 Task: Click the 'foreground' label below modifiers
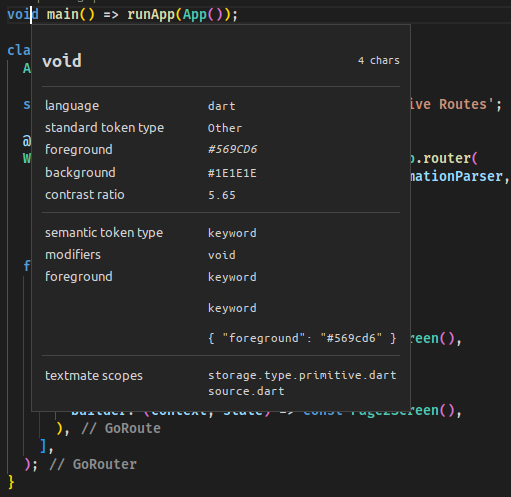pos(79,277)
